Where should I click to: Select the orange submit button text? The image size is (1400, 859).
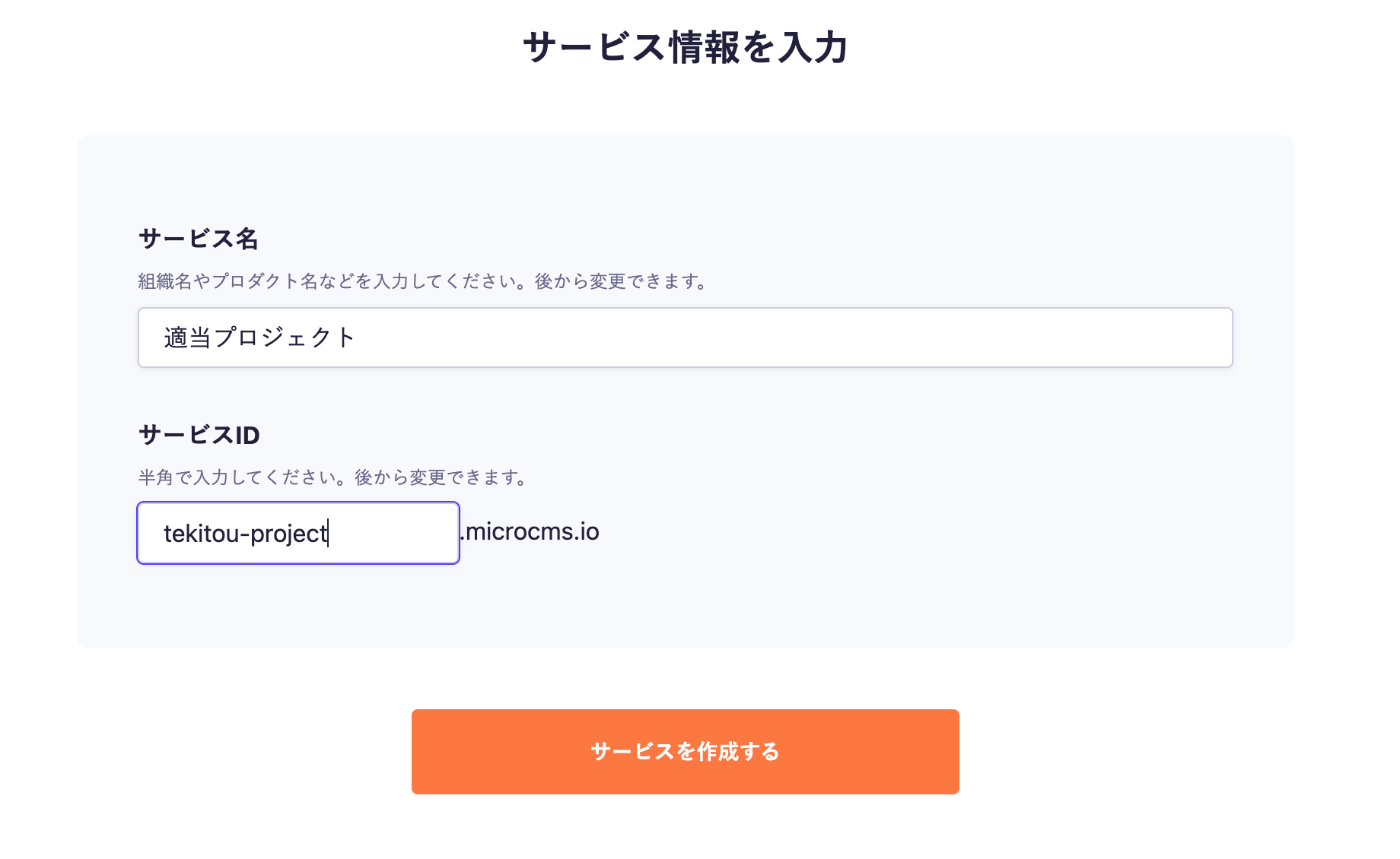click(684, 751)
